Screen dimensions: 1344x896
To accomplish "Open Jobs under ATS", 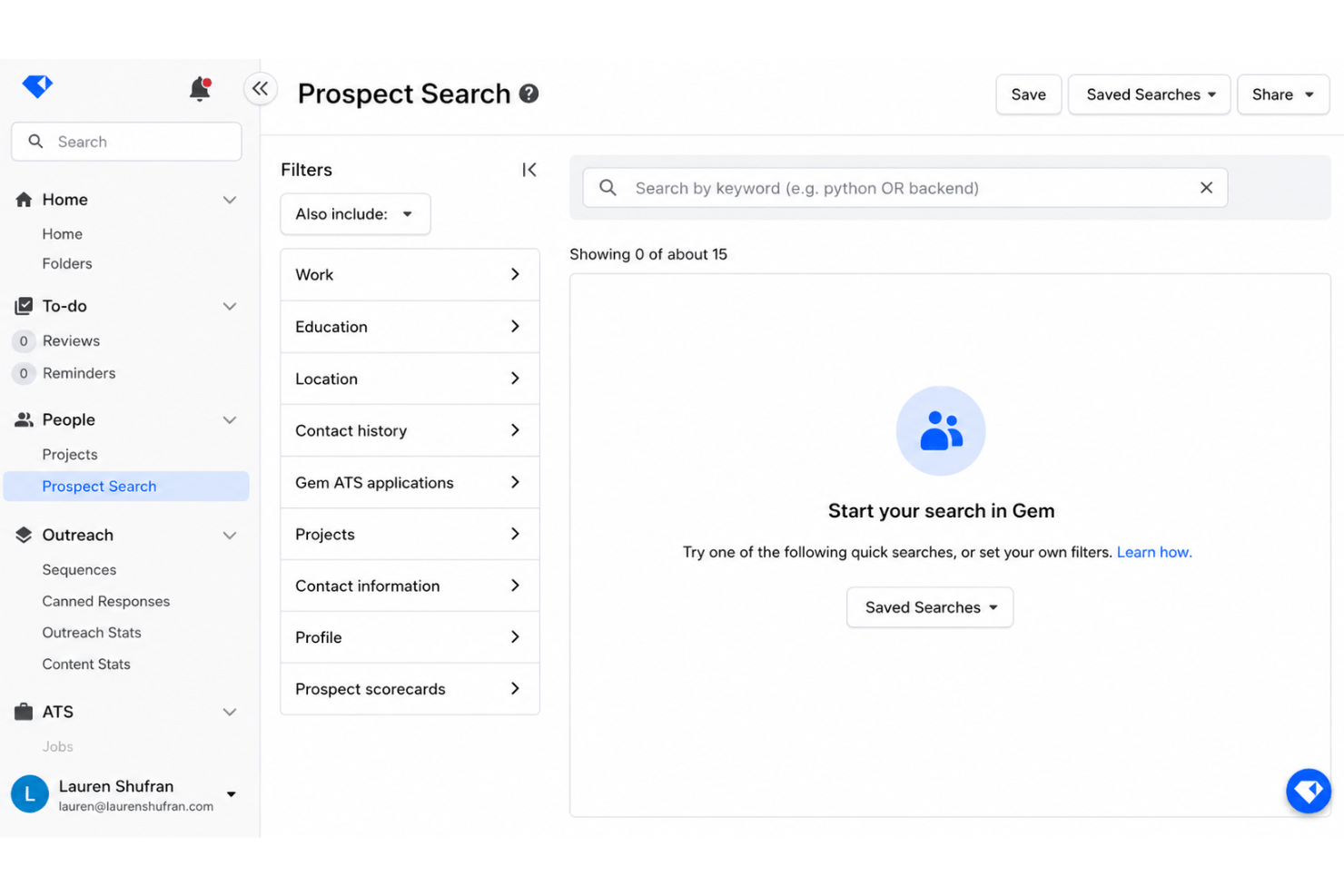I will click(x=57, y=747).
